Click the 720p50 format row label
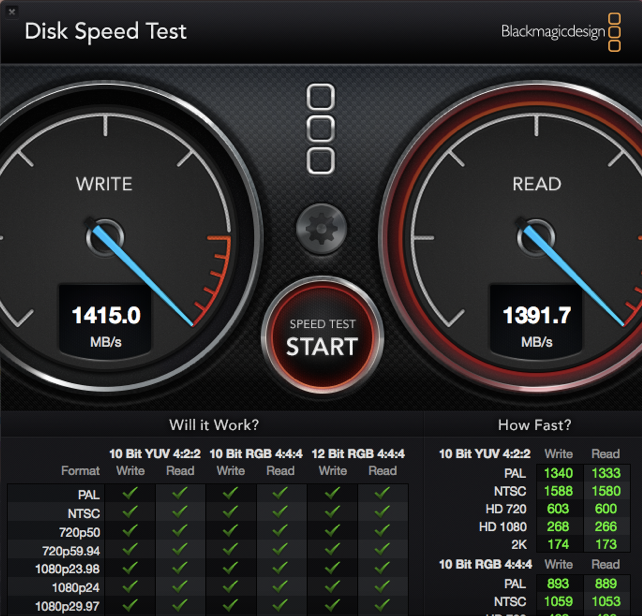Image resolution: width=642 pixels, height=616 pixels. tap(79, 532)
